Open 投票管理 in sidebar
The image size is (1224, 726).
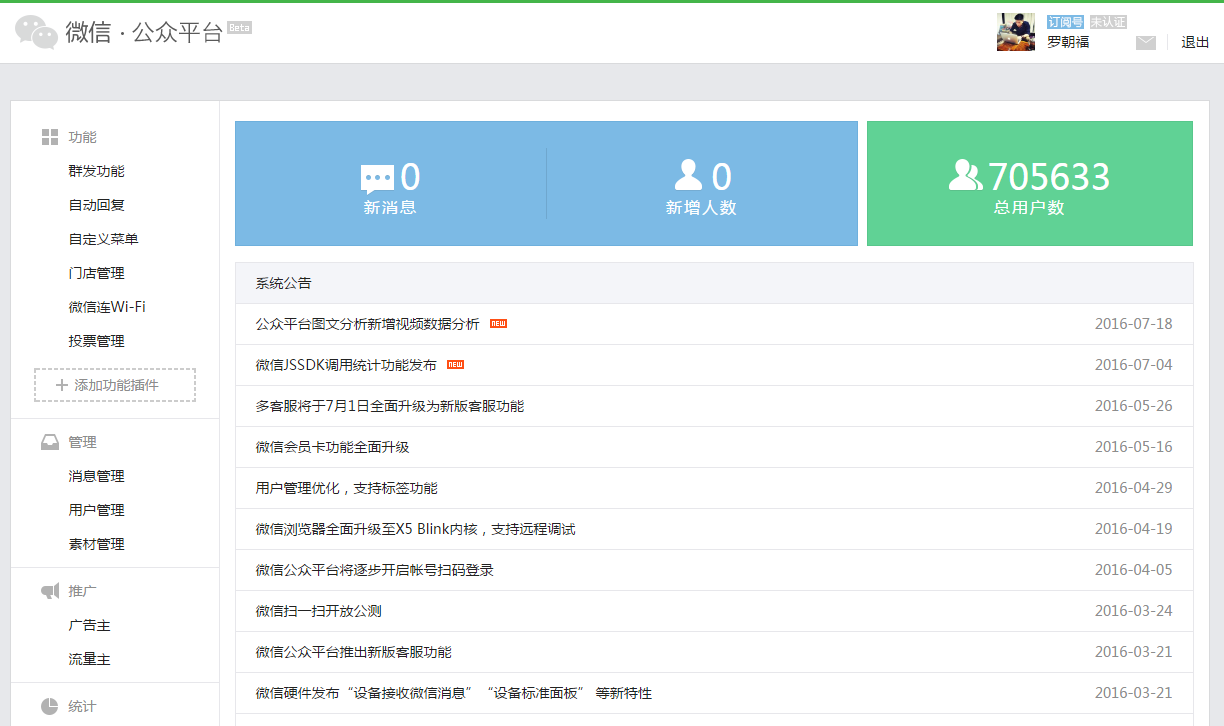(x=97, y=341)
